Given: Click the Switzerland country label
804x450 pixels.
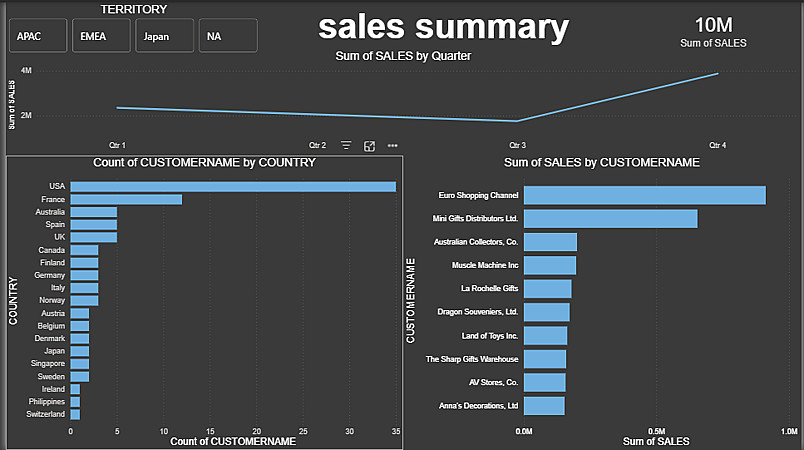Looking at the screenshot, I should pos(46,414).
